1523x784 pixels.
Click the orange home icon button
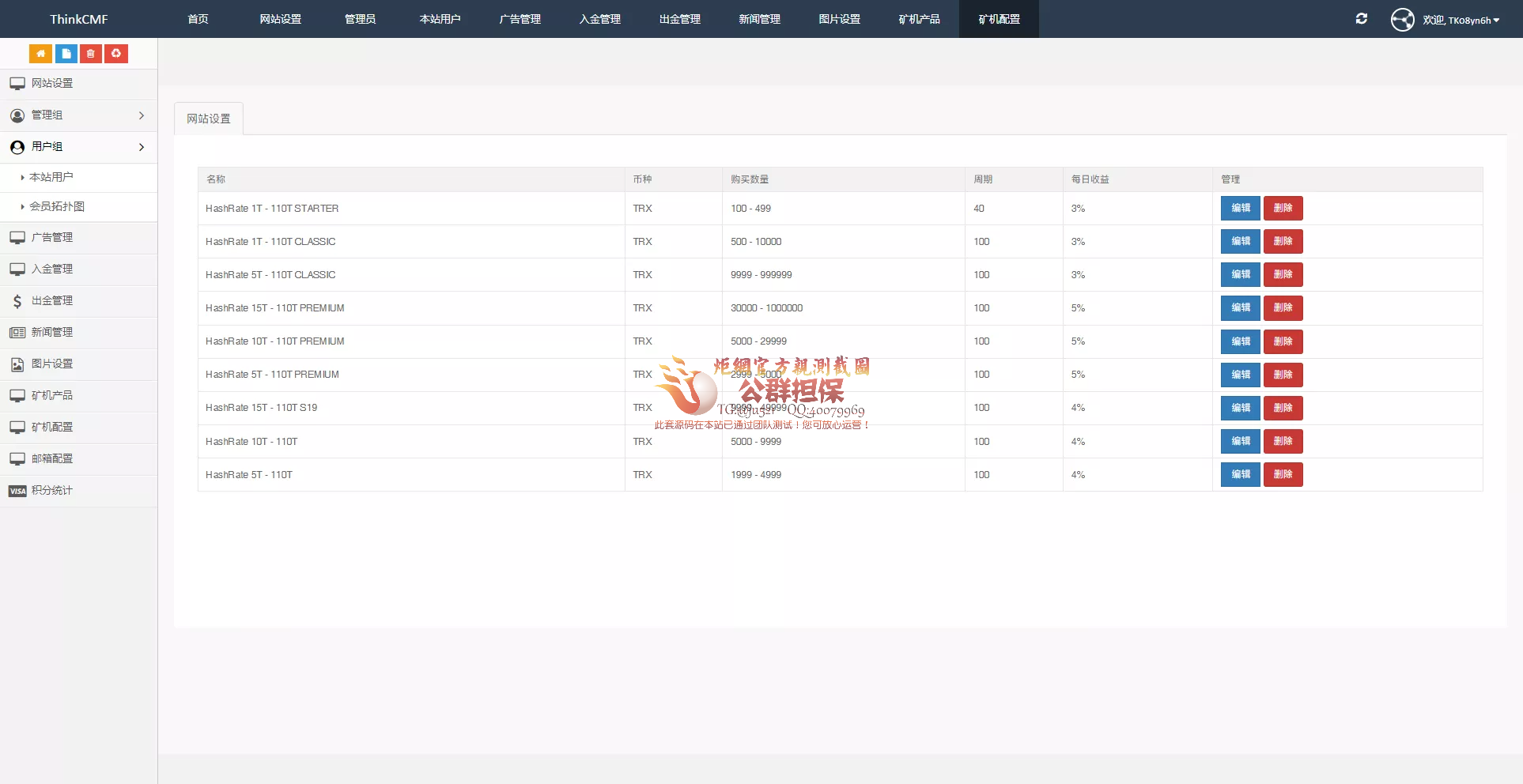coord(40,54)
